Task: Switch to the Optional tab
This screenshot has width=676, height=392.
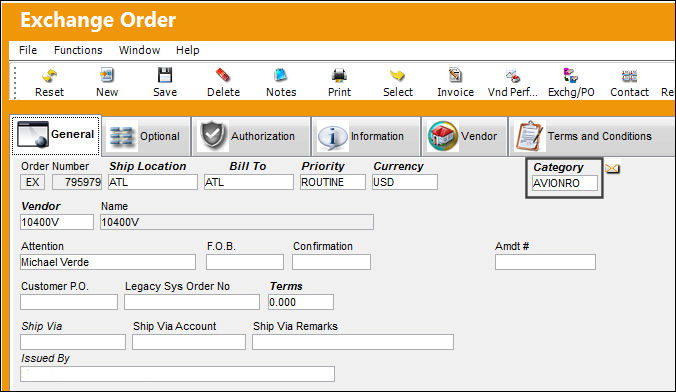Action: [147, 136]
